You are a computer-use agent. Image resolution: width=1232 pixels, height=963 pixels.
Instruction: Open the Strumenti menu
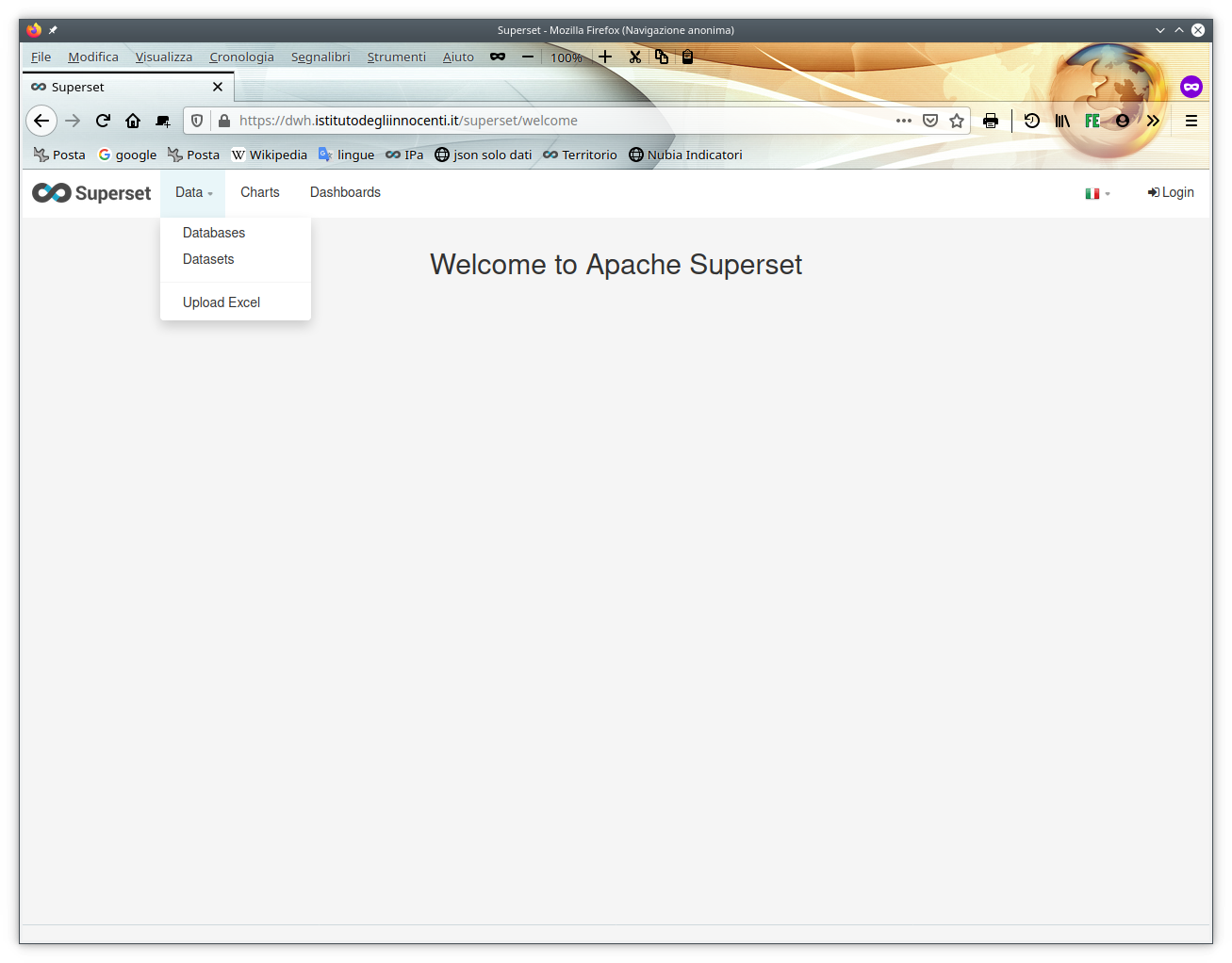click(x=396, y=57)
